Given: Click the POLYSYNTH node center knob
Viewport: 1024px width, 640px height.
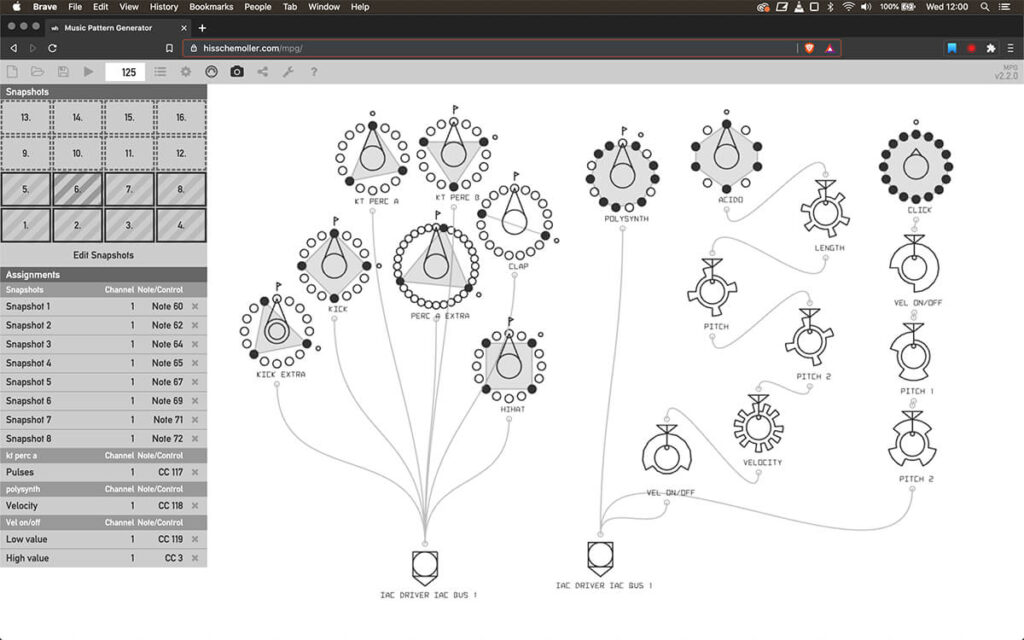Looking at the screenshot, I should (x=622, y=174).
